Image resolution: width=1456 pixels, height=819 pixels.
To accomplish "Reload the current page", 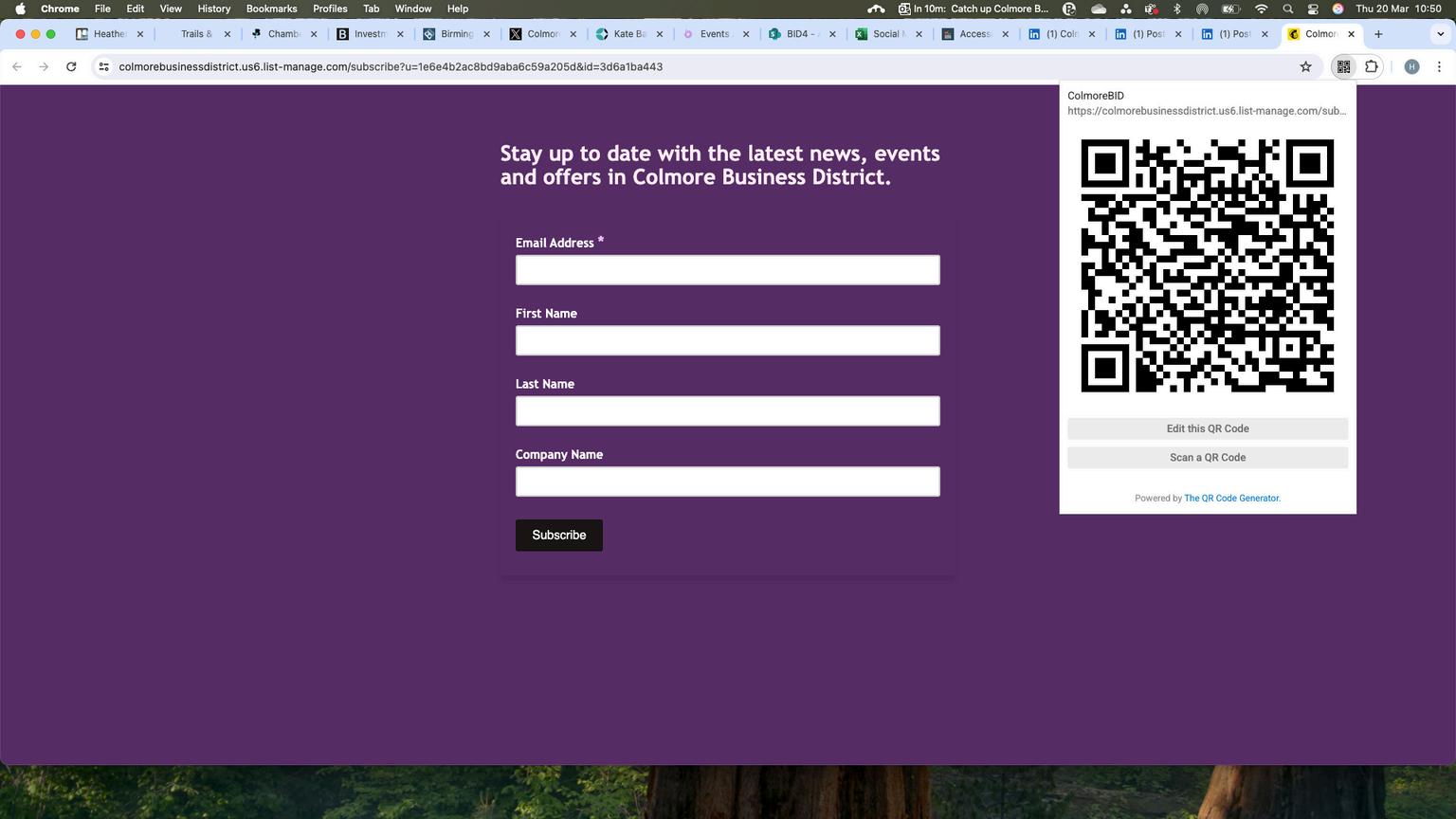I will point(71,66).
